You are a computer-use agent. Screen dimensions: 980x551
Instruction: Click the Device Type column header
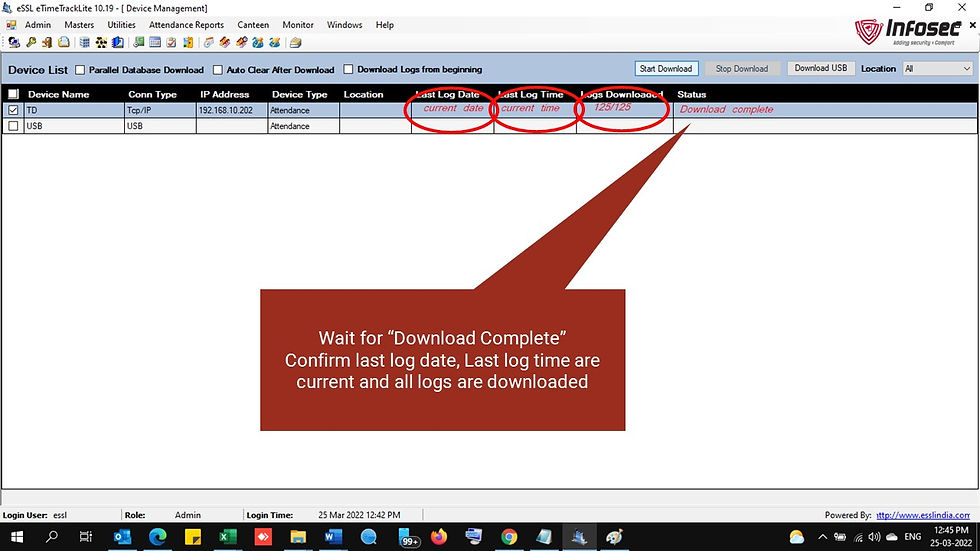point(299,94)
